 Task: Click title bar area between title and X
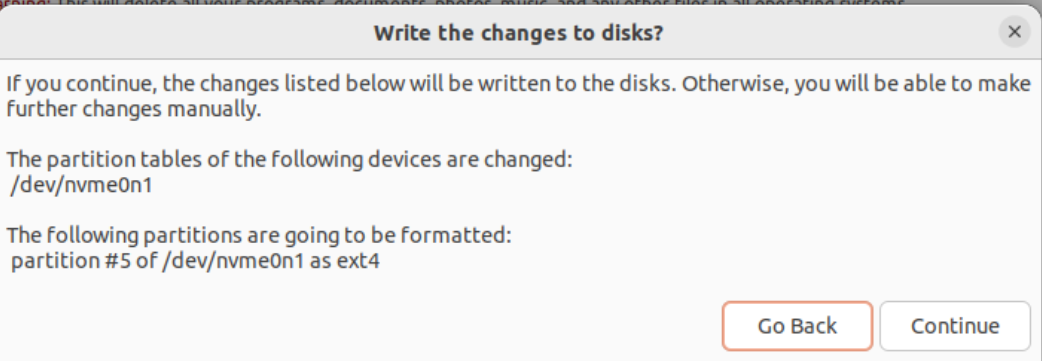[831, 33]
